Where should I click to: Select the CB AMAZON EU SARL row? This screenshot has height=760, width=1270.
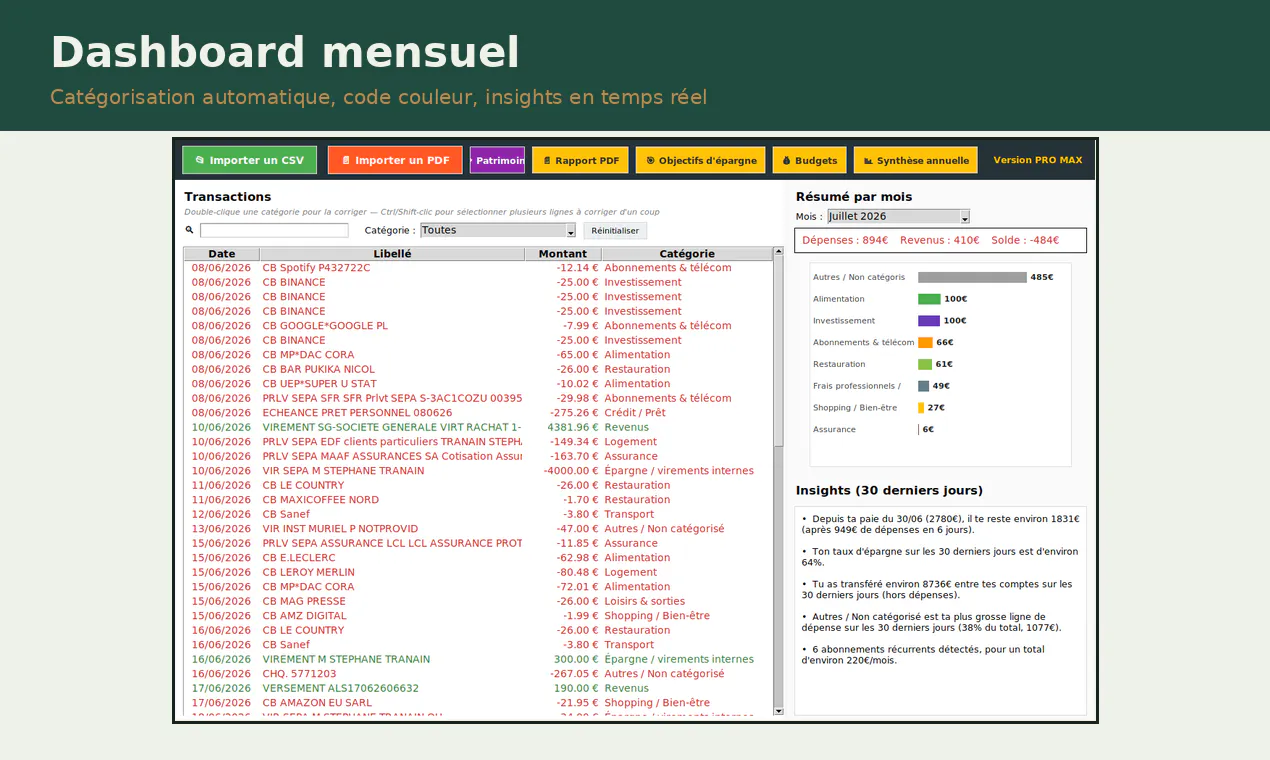478,703
